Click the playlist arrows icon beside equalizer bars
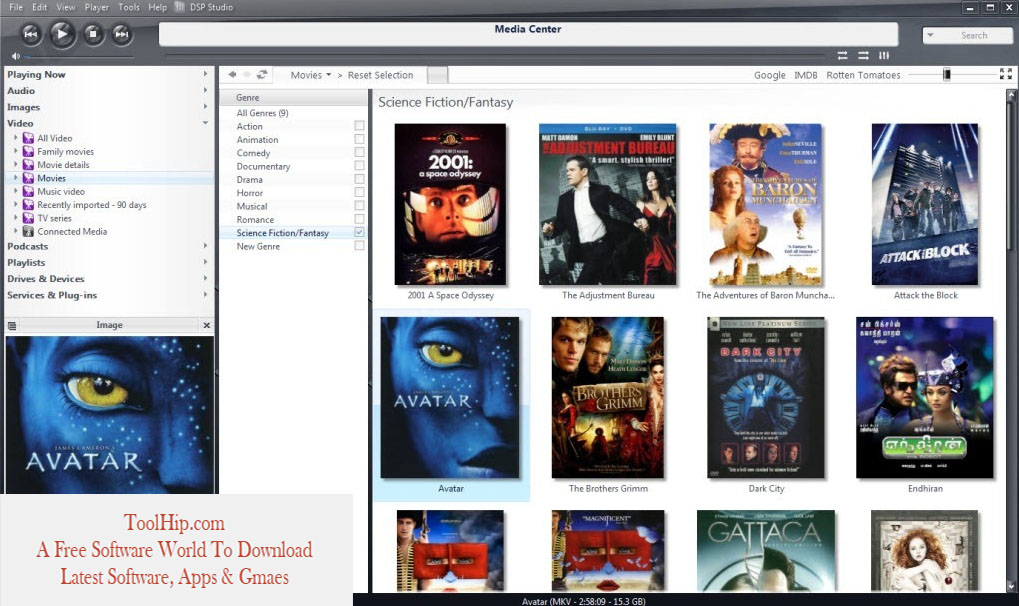 click(x=864, y=55)
